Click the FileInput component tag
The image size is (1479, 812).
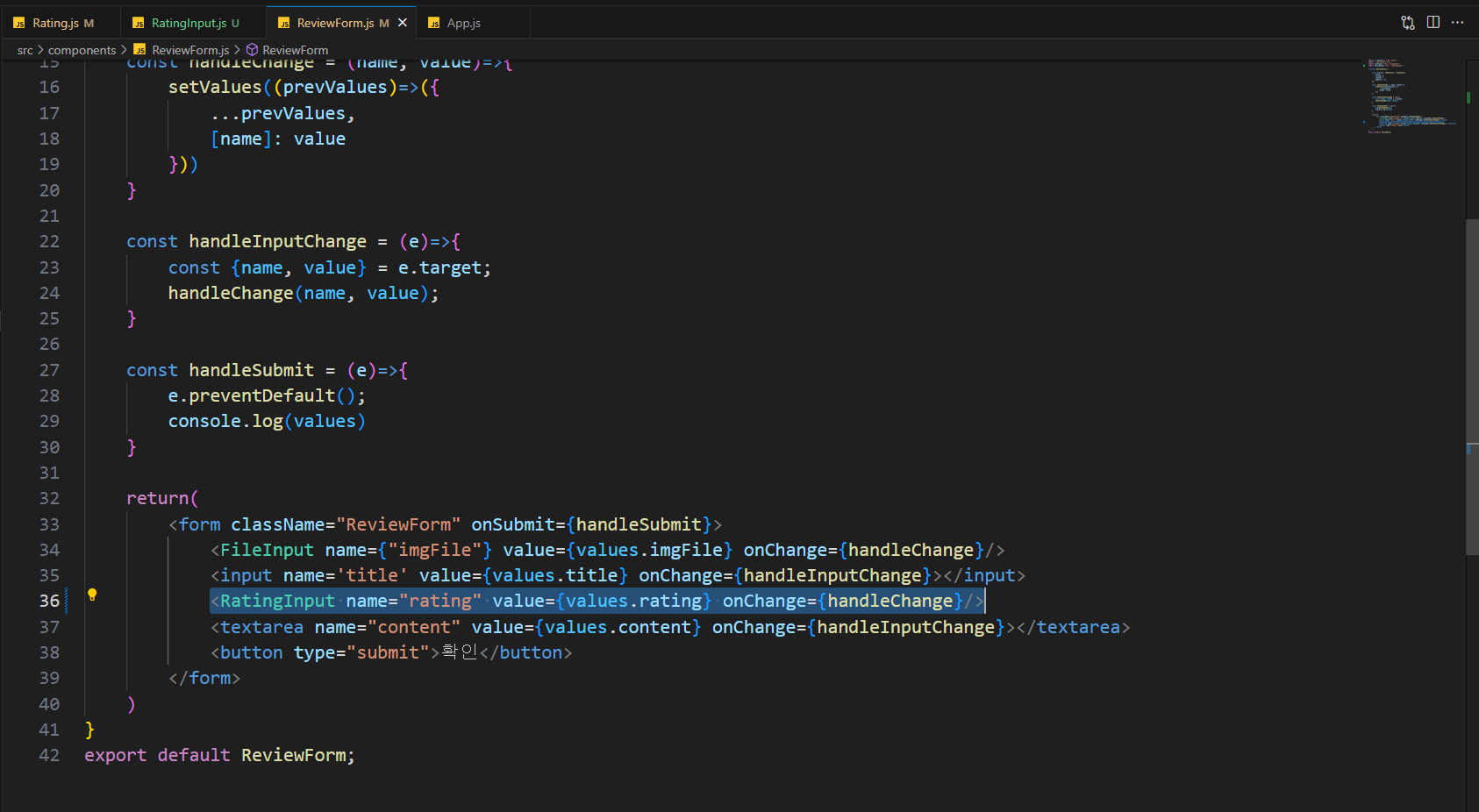point(267,551)
